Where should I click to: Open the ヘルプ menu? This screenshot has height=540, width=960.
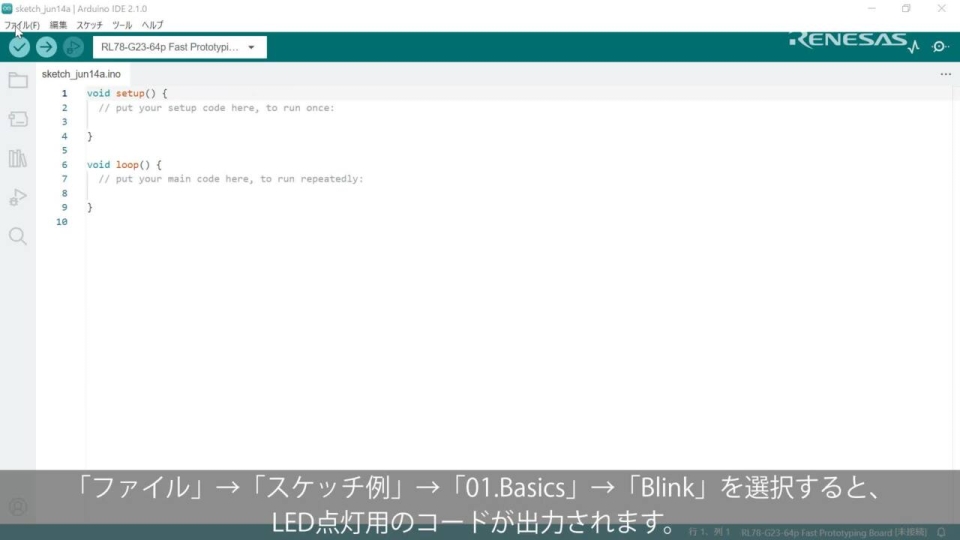click(x=152, y=25)
